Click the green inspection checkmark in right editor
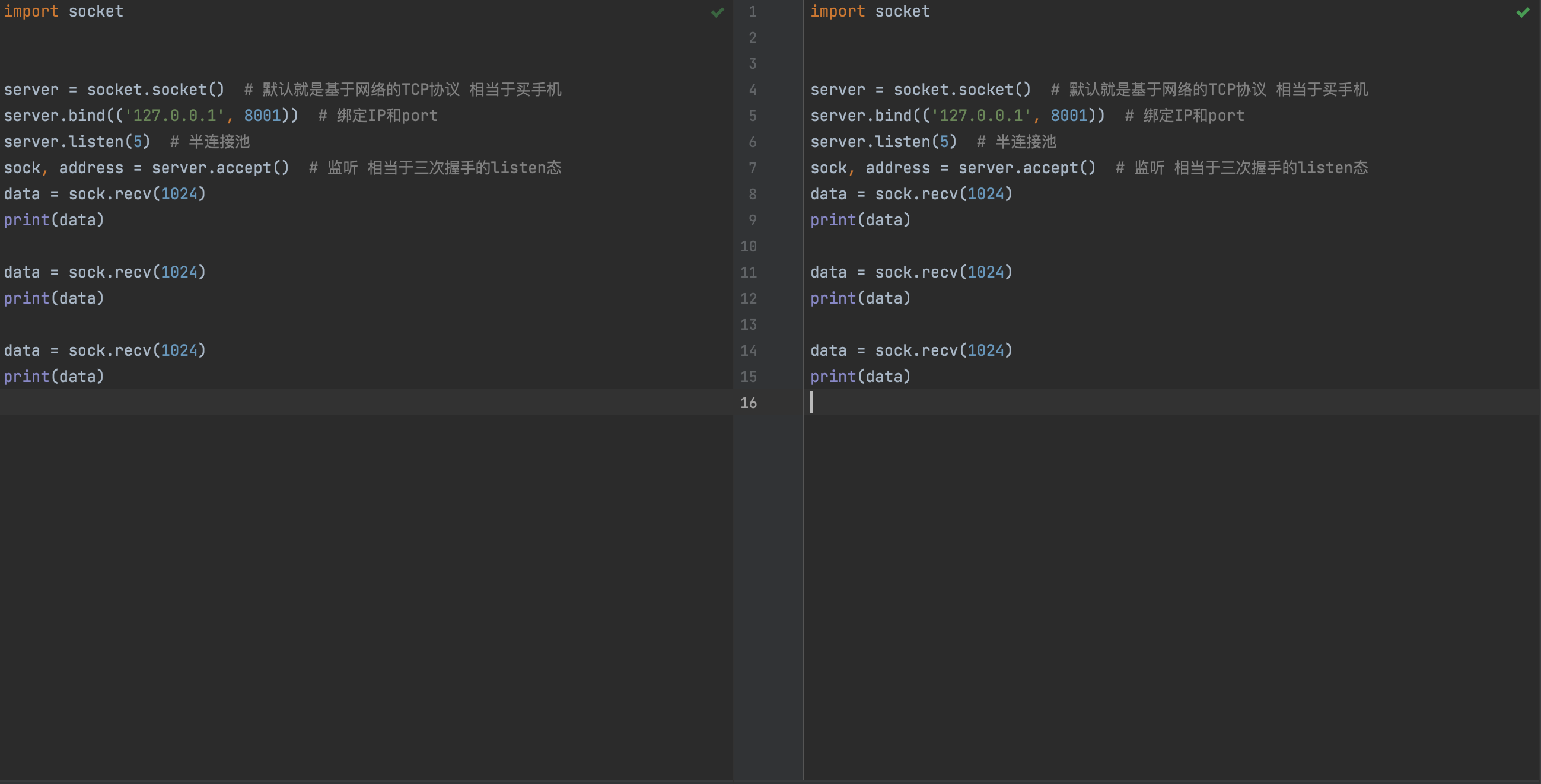 1523,12
